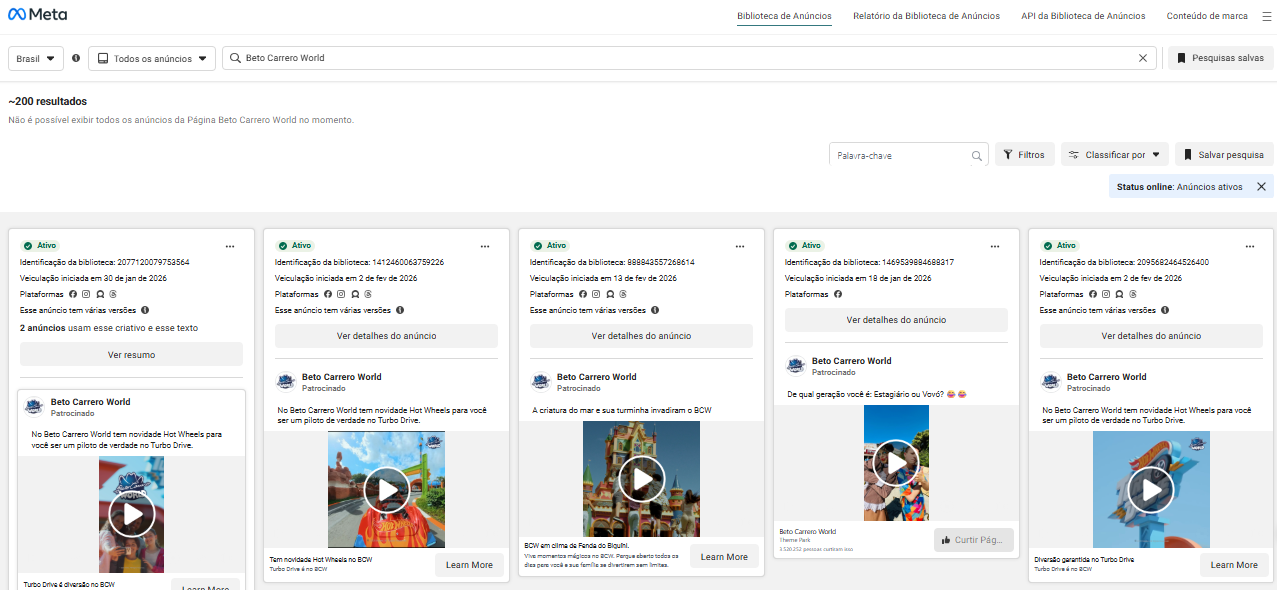Play the video in the third ad
The width and height of the screenshot is (1277, 590).
pos(641,480)
